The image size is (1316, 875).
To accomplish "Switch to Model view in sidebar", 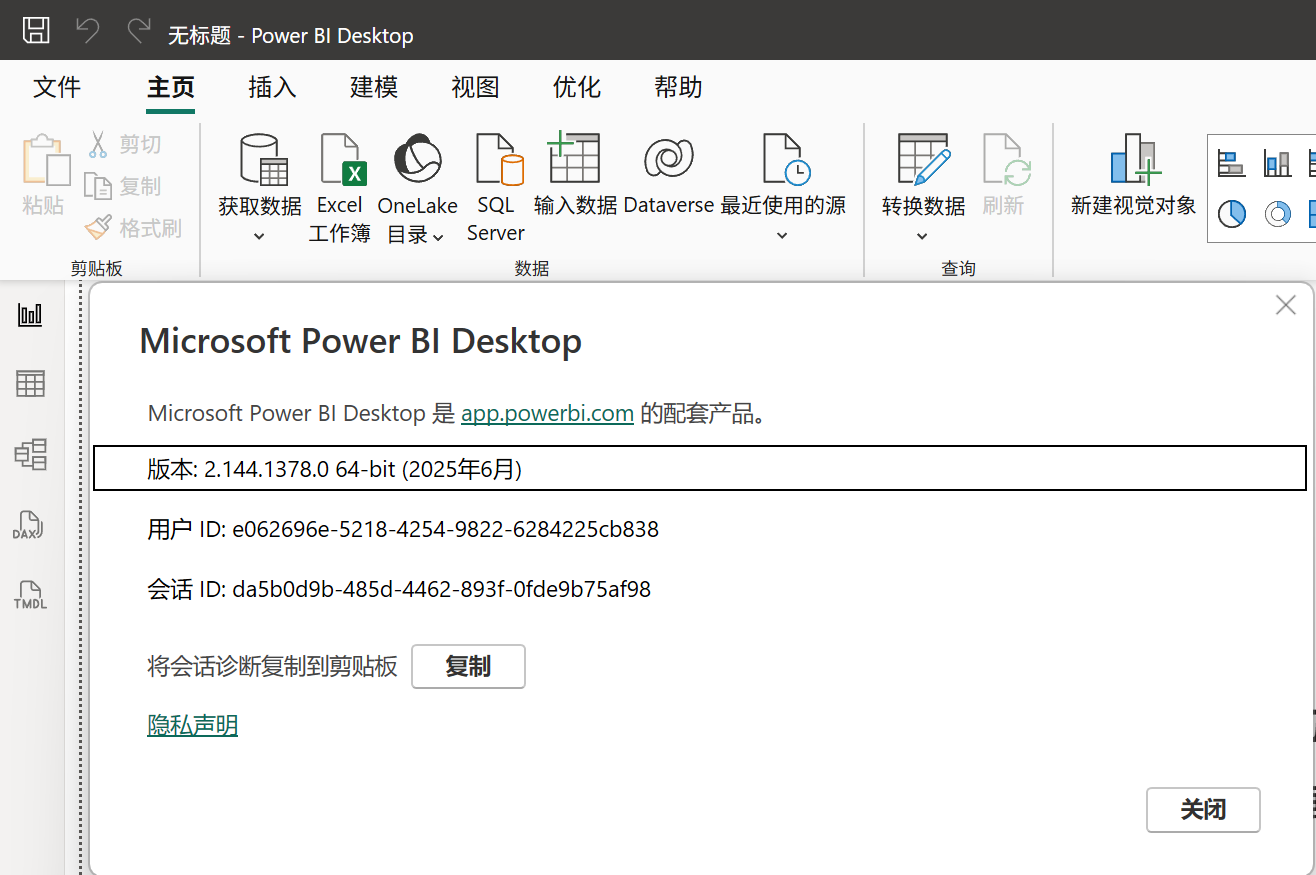I will click(31, 454).
